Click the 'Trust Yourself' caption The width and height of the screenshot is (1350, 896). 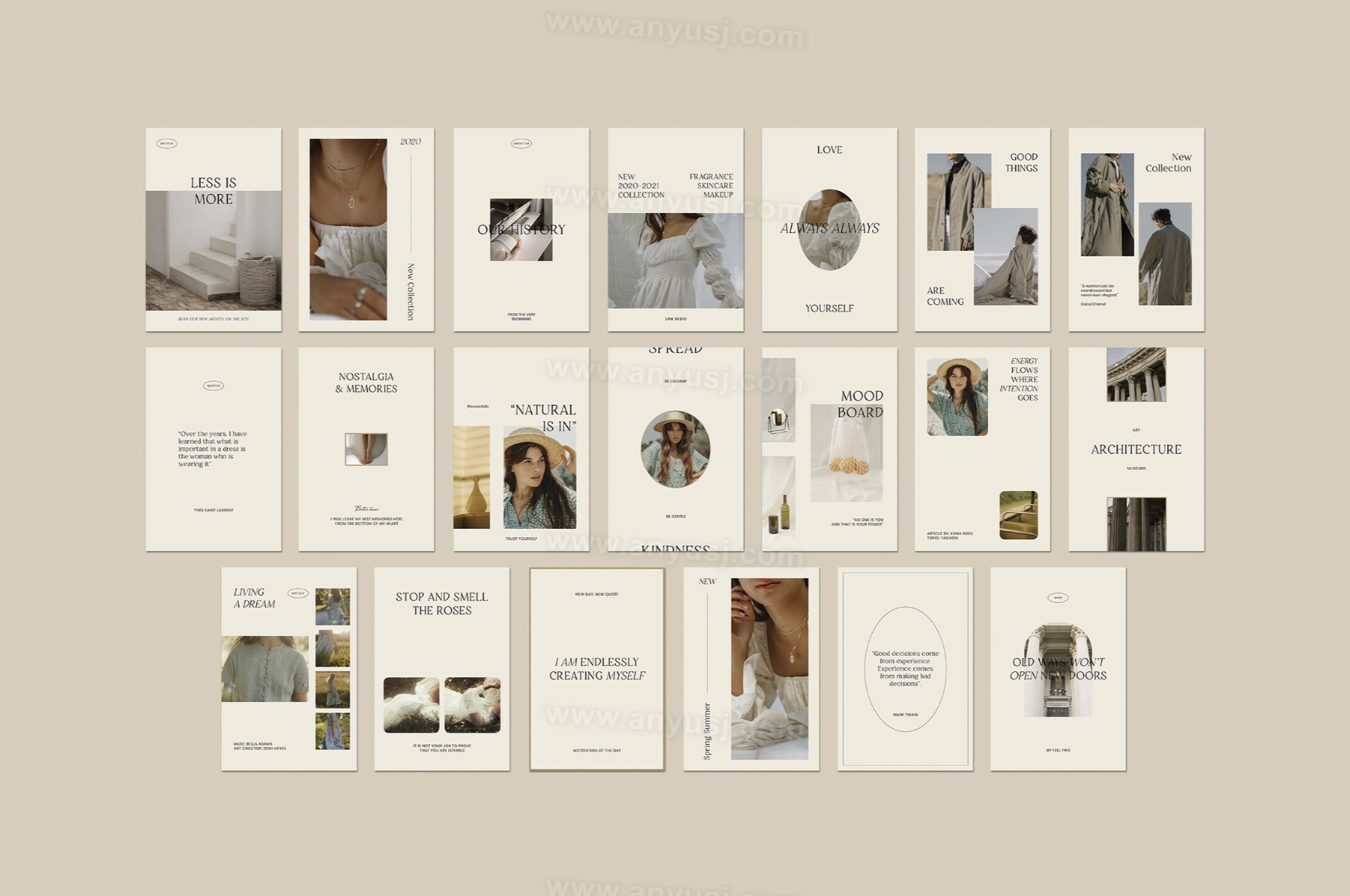[521, 538]
